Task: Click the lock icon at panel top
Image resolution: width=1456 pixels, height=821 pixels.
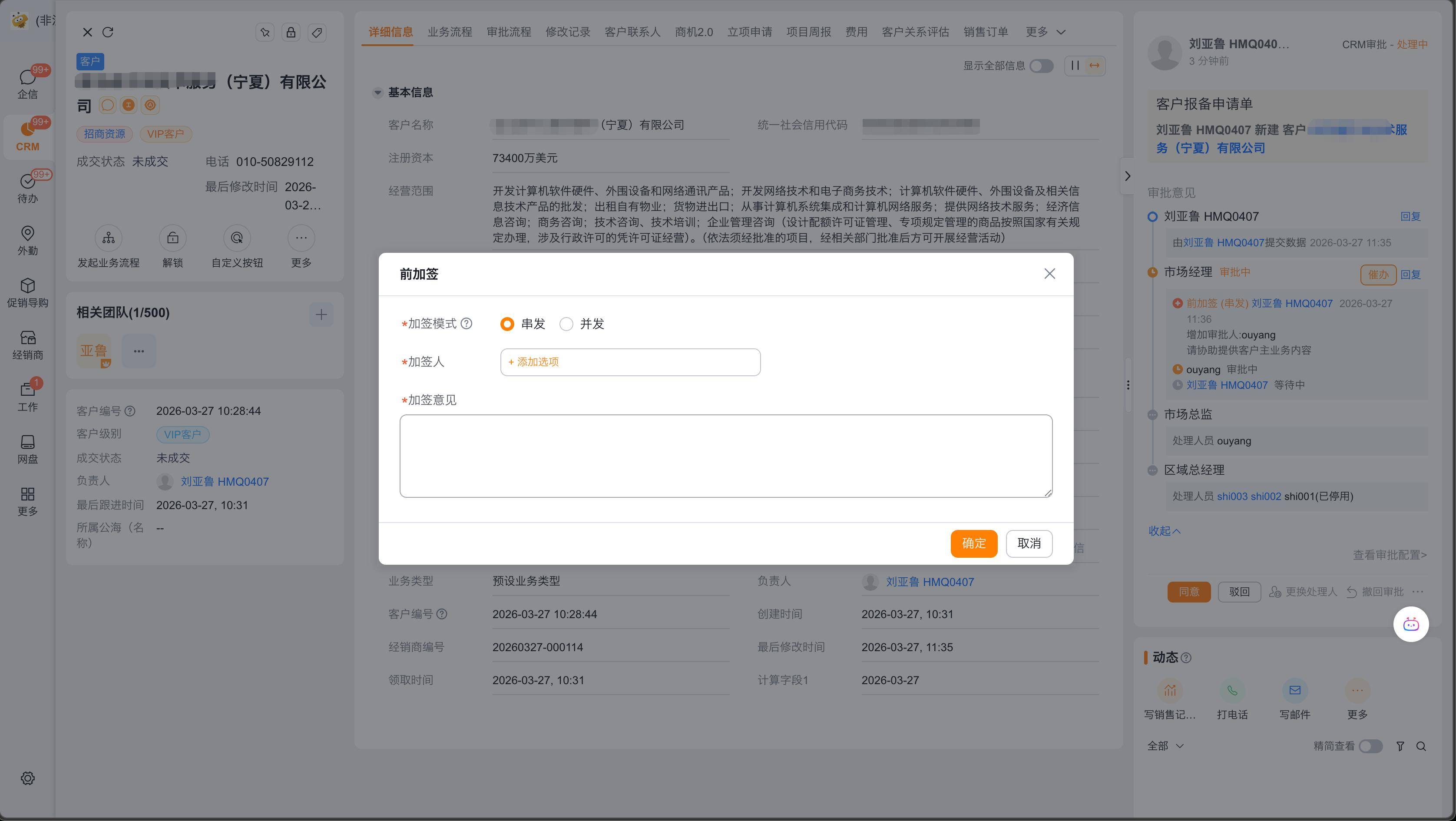Action: coord(291,32)
